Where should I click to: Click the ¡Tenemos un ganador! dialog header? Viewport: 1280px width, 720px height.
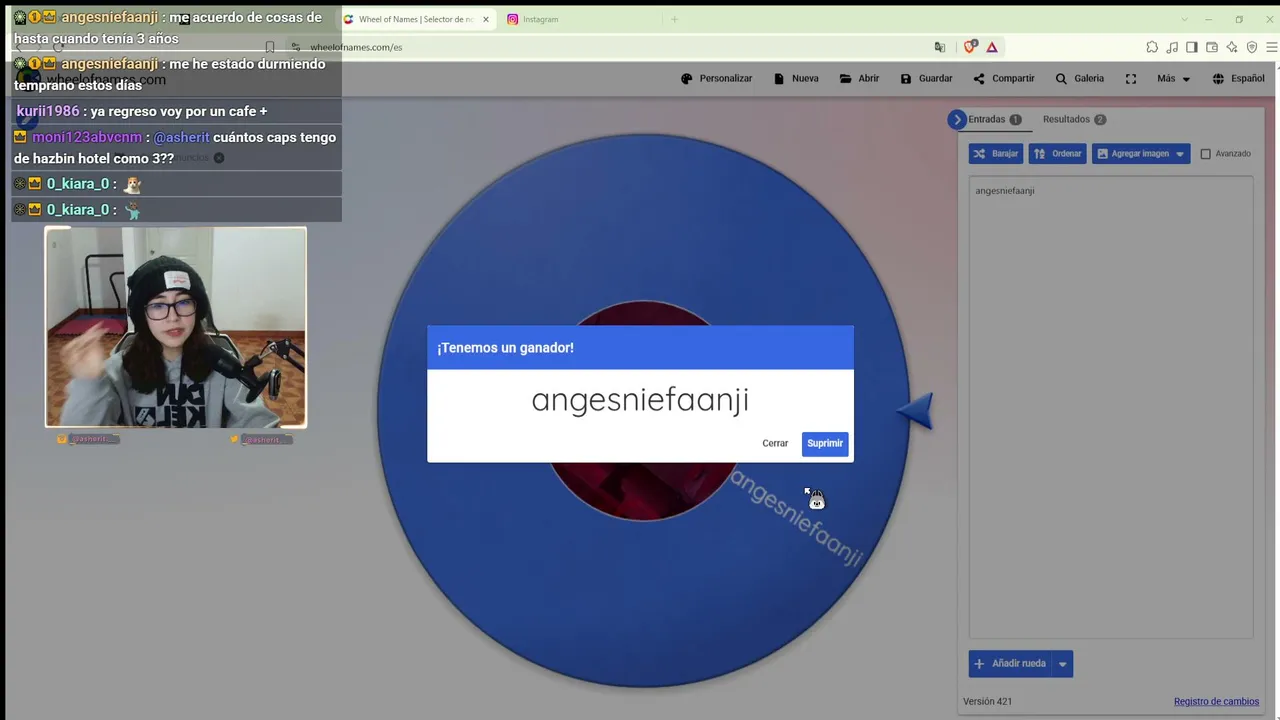640,347
